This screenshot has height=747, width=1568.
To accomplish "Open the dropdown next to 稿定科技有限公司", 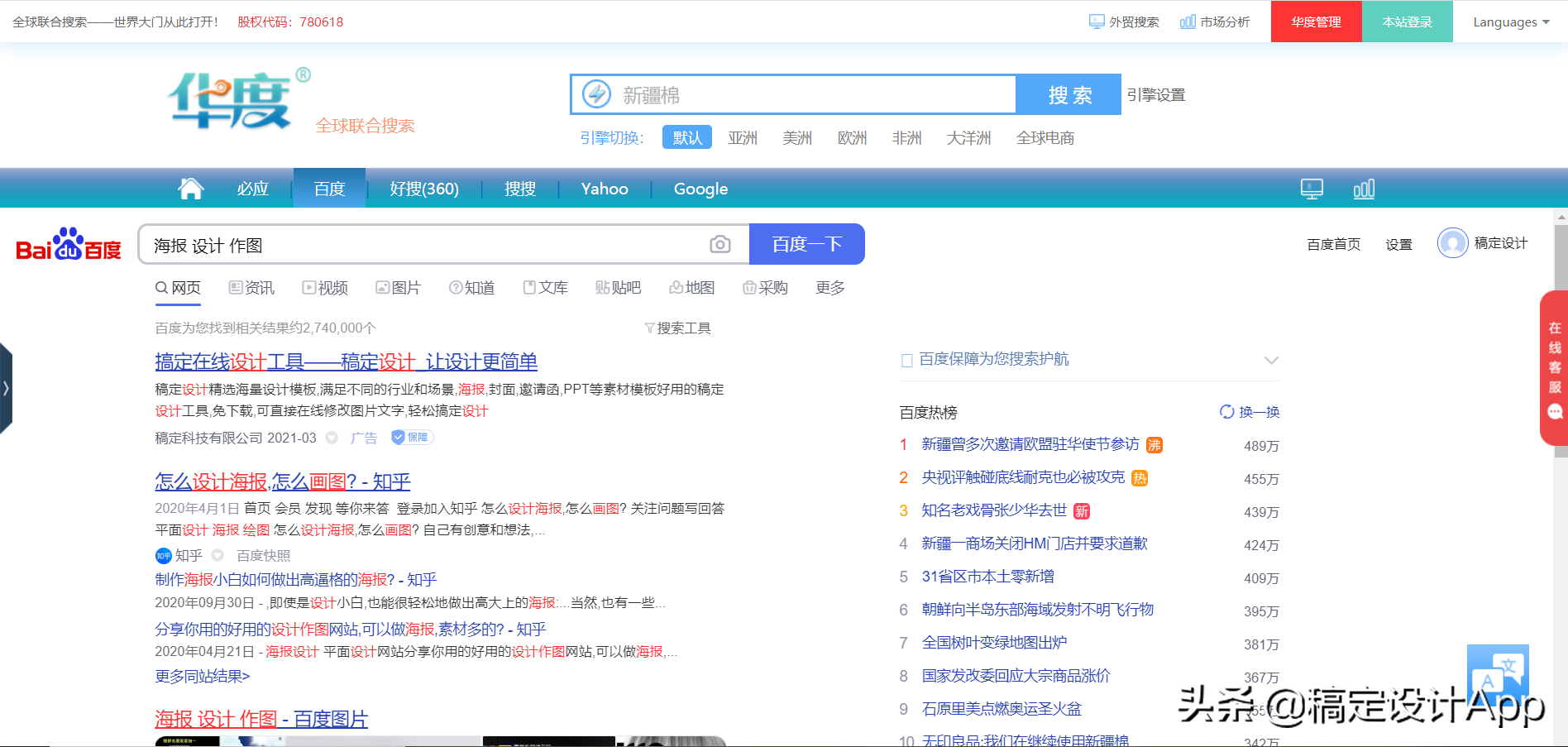I will [332, 438].
